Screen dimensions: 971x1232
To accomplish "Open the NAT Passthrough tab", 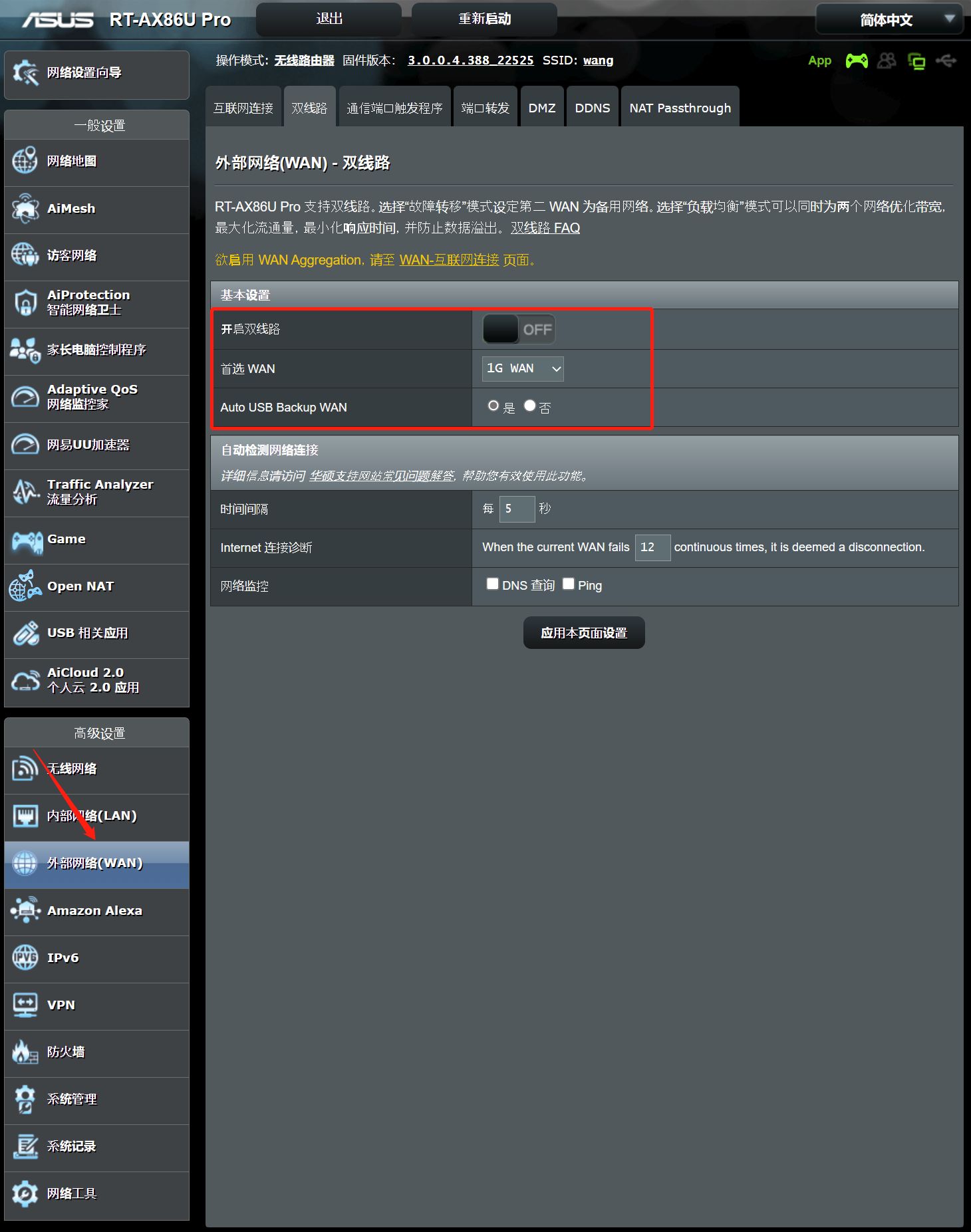I will [x=680, y=108].
